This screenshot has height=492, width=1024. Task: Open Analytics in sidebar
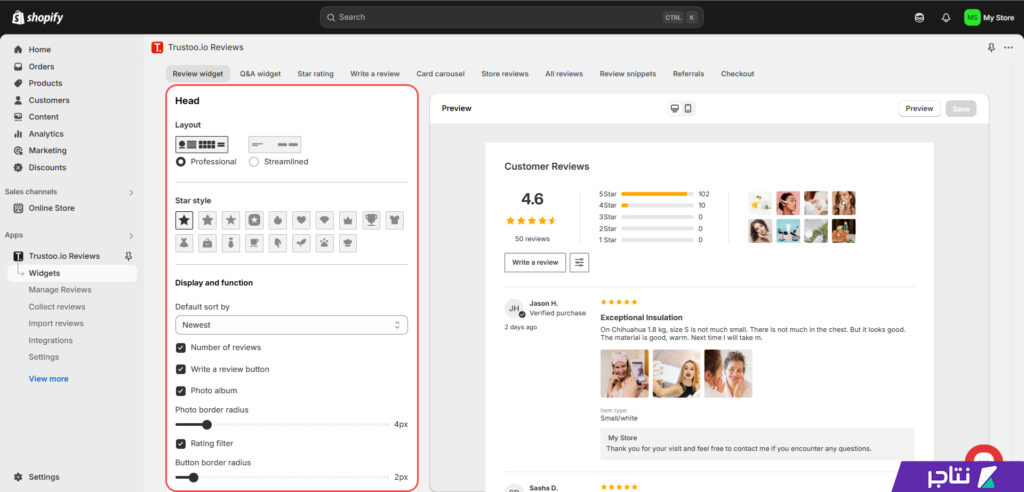46,134
